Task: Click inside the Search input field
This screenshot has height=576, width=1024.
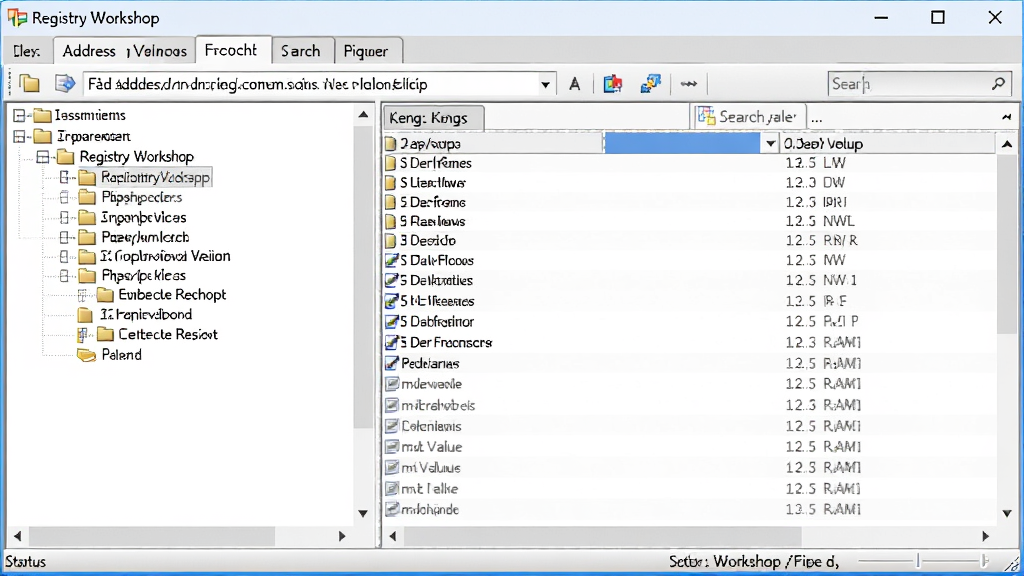Action: 909,84
